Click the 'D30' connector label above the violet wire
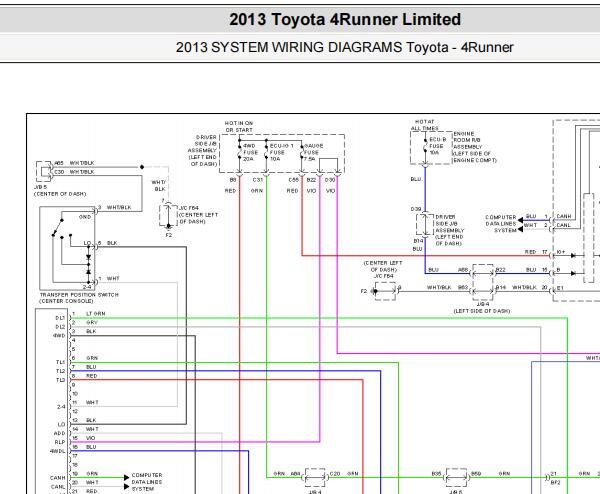 [x=330, y=180]
